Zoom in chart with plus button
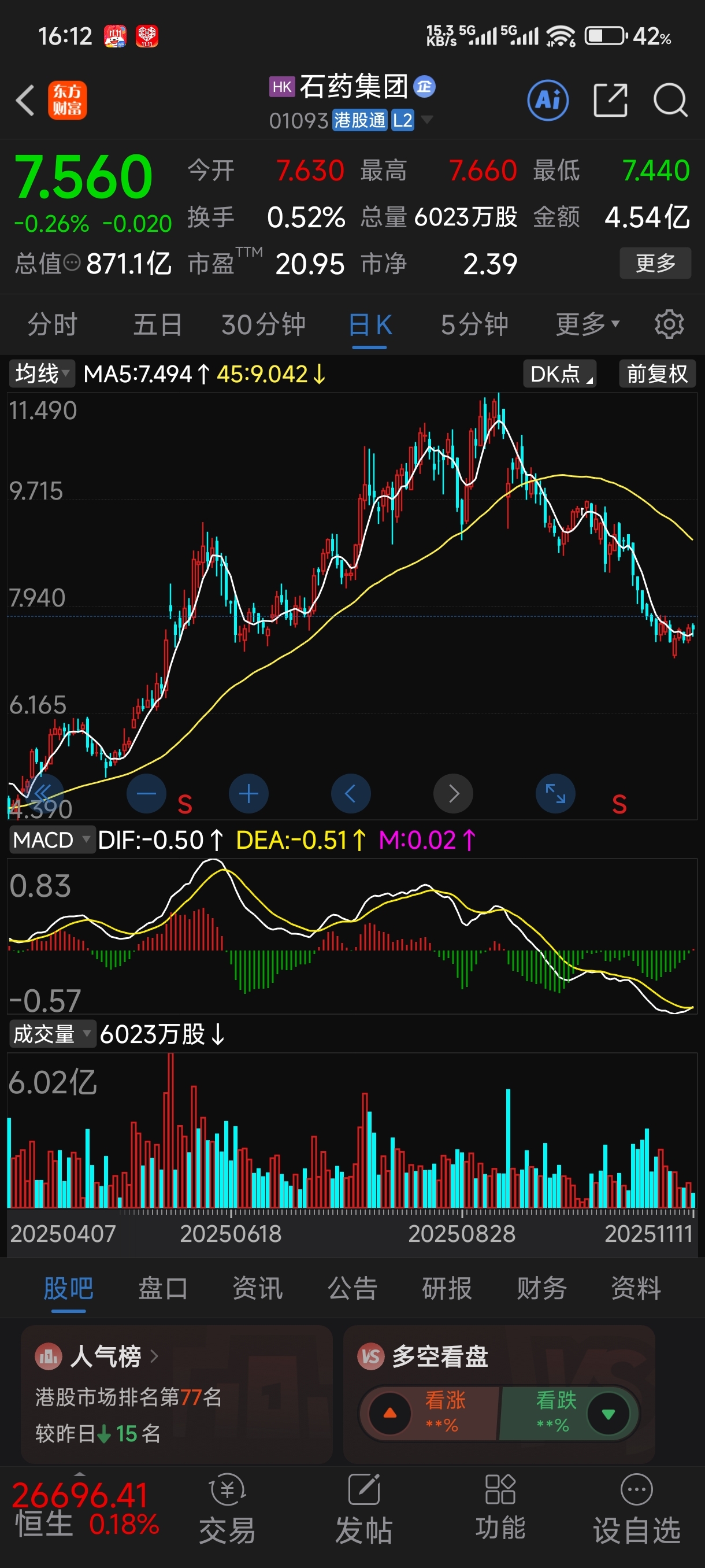705x1568 pixels. click(x=248, y=793)
